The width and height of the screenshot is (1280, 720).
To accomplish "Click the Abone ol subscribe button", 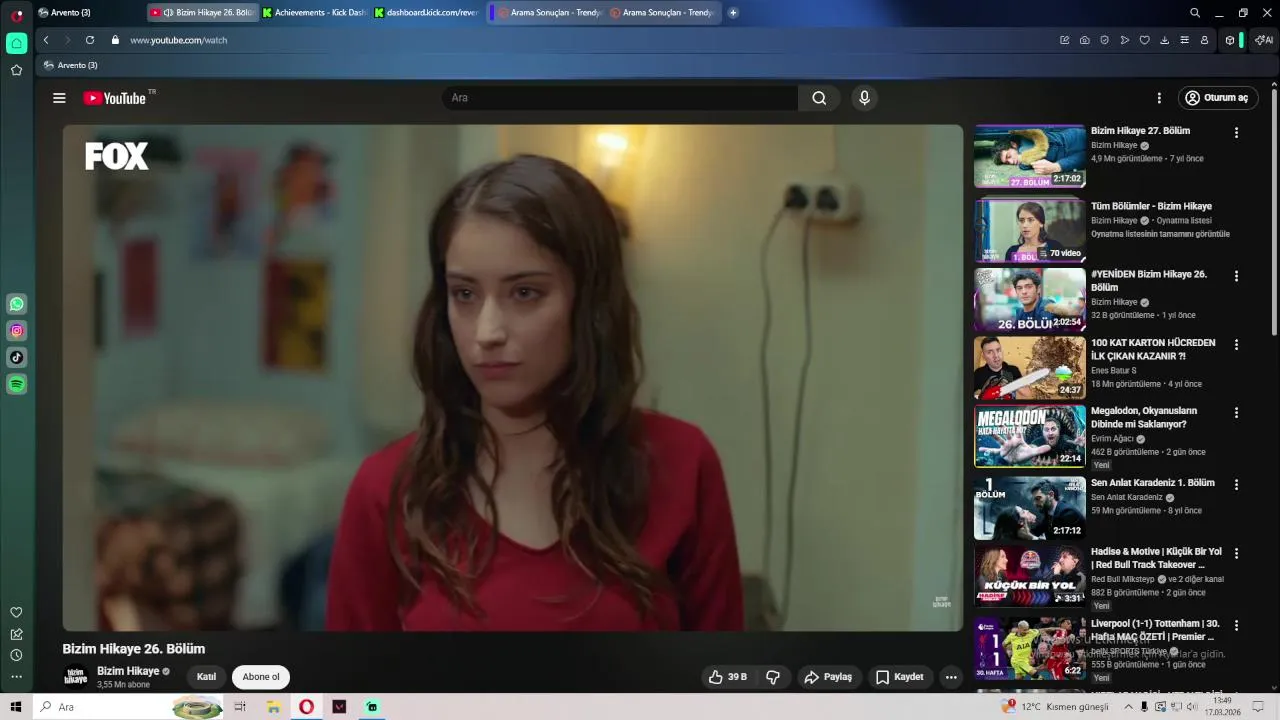I will [261, 677].
